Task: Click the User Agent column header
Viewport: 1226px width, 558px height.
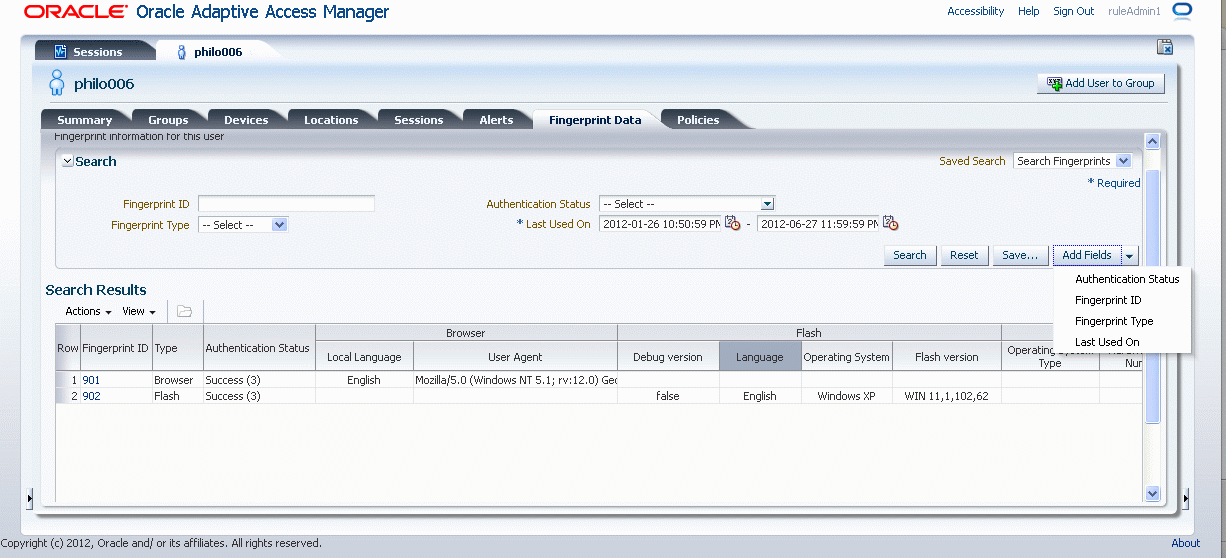Action: click(x=515, y=357)
